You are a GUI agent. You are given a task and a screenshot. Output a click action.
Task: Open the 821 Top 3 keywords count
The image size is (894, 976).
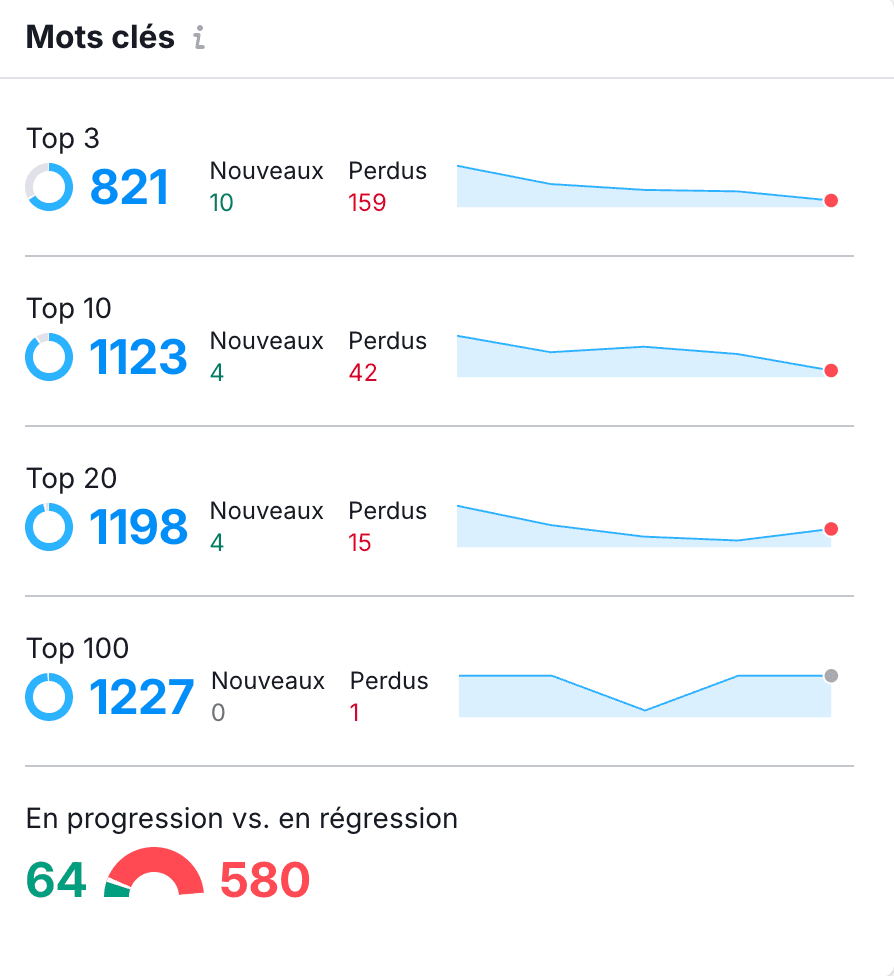(x=129, y=187)
